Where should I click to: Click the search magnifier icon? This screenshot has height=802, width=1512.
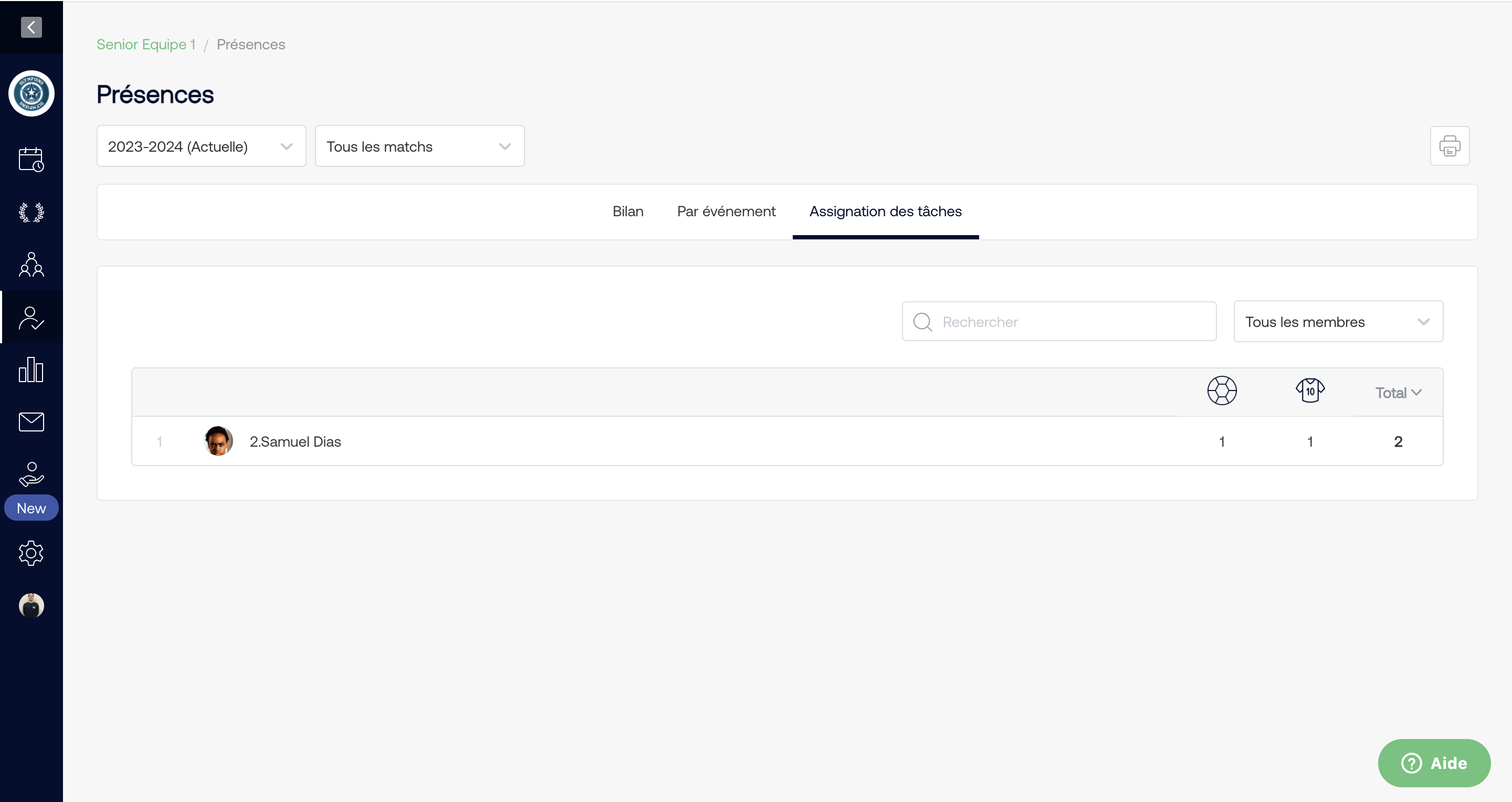(923, 322)
